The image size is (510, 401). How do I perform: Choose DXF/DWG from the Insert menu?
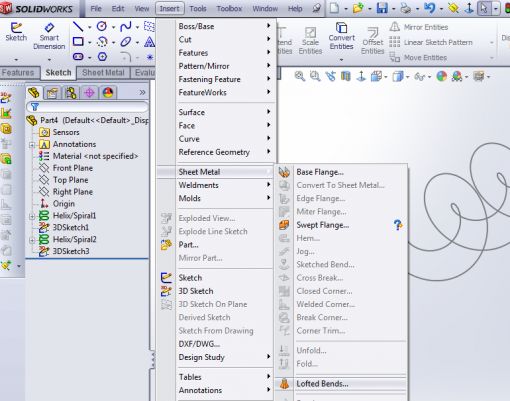click(215, 344)
